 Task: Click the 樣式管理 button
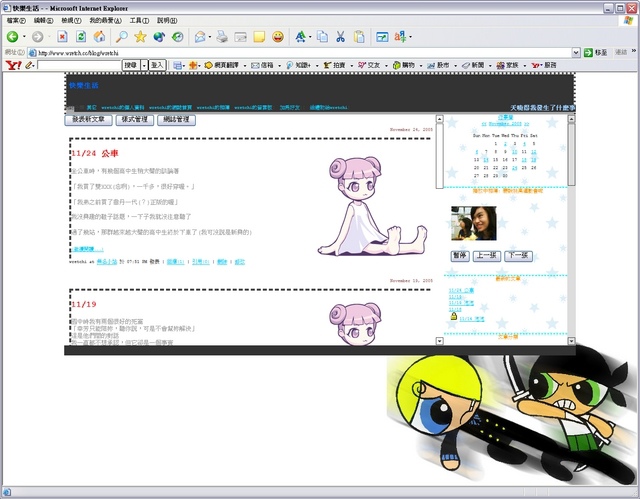(x=135, y=120)
